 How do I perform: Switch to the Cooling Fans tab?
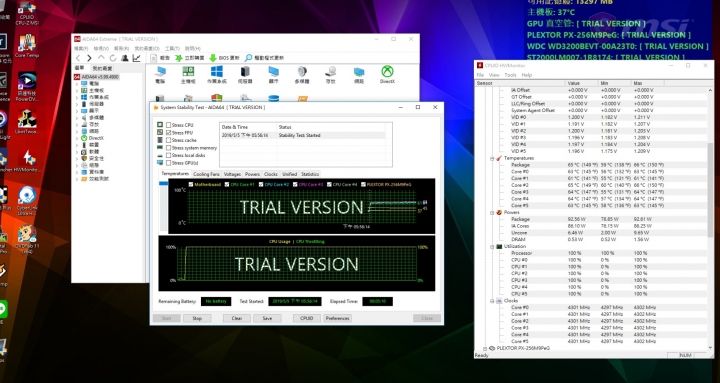point(206,174)
